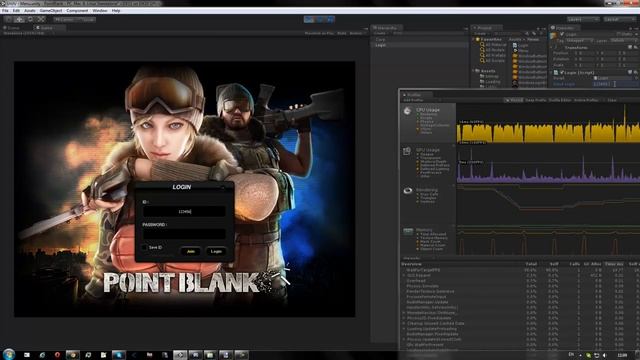
Task: Click the Profiler Clear button
Action: pyautogui.click(x=611, y=100)
